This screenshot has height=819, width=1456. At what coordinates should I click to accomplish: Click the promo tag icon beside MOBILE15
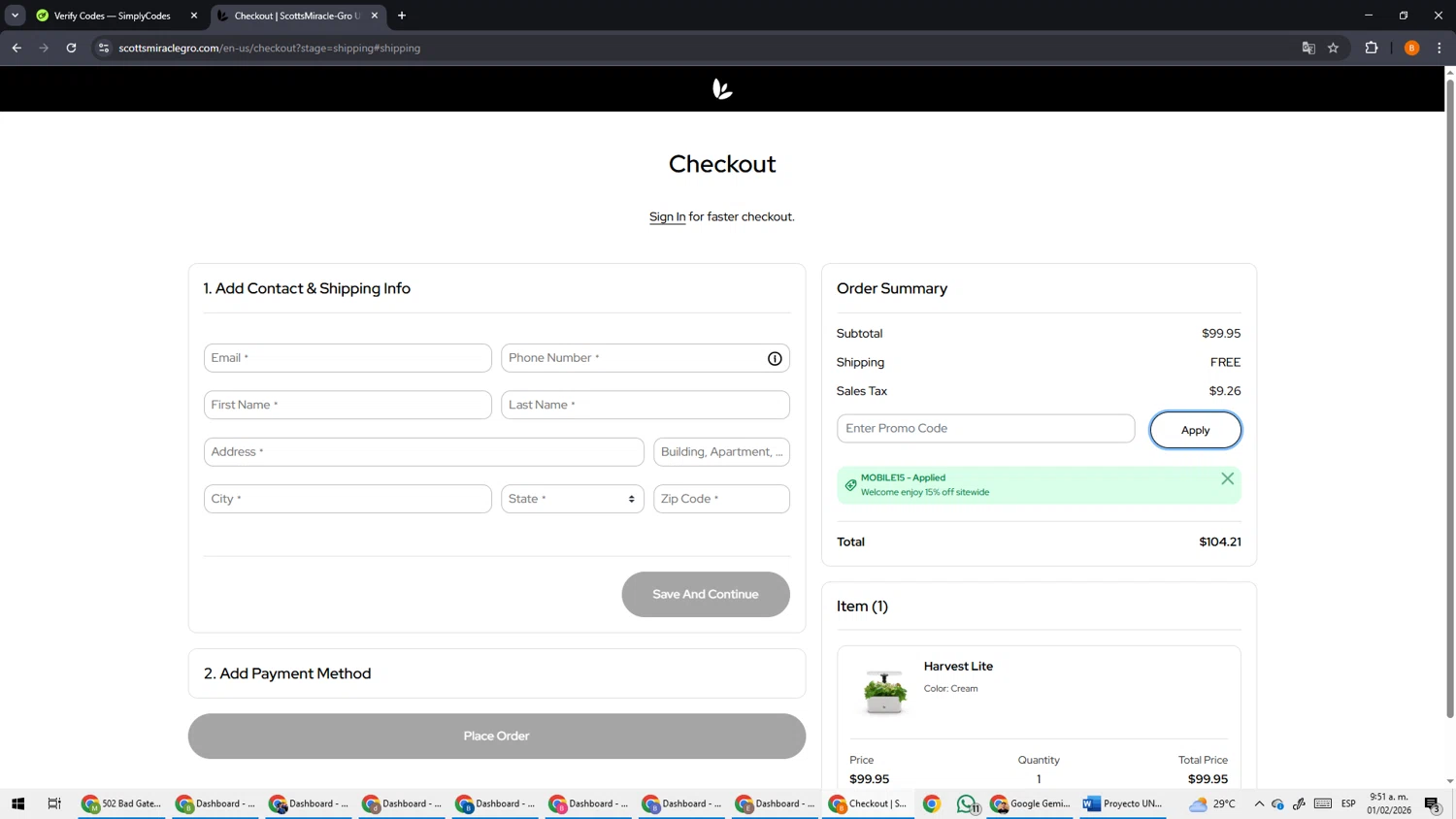pyautogui.click(x=850, y=485)
